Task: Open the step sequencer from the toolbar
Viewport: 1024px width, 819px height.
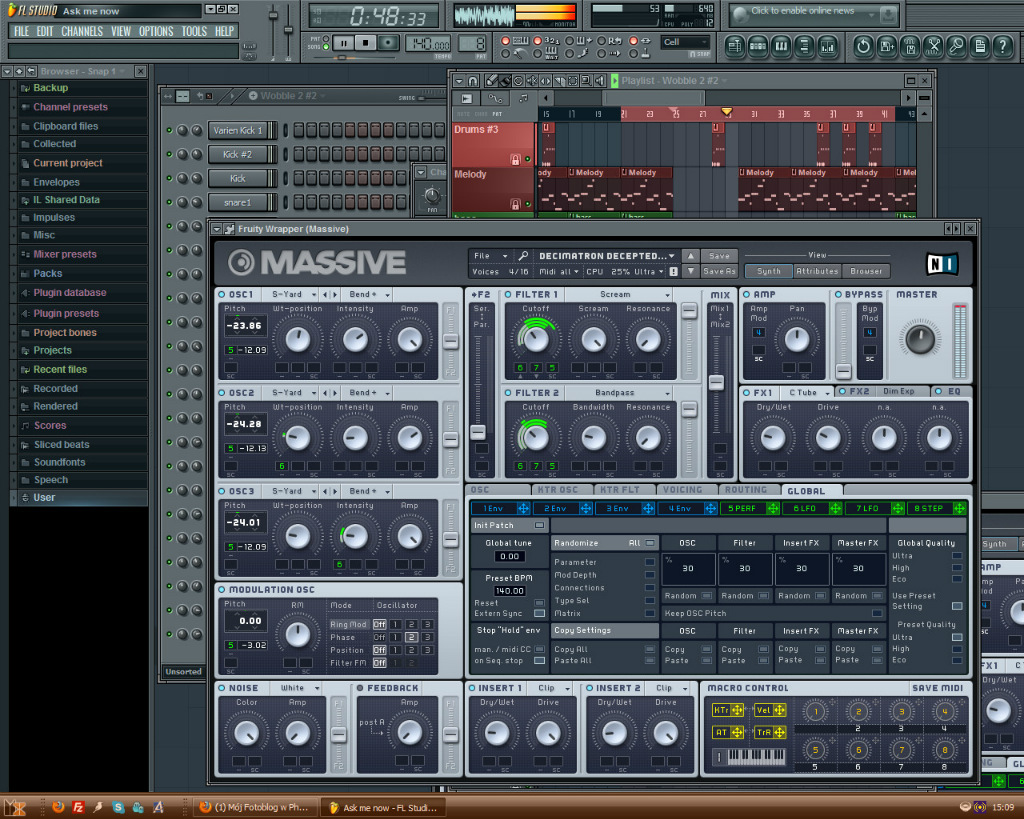Action: pyautogui.click(x=758, y=46)
